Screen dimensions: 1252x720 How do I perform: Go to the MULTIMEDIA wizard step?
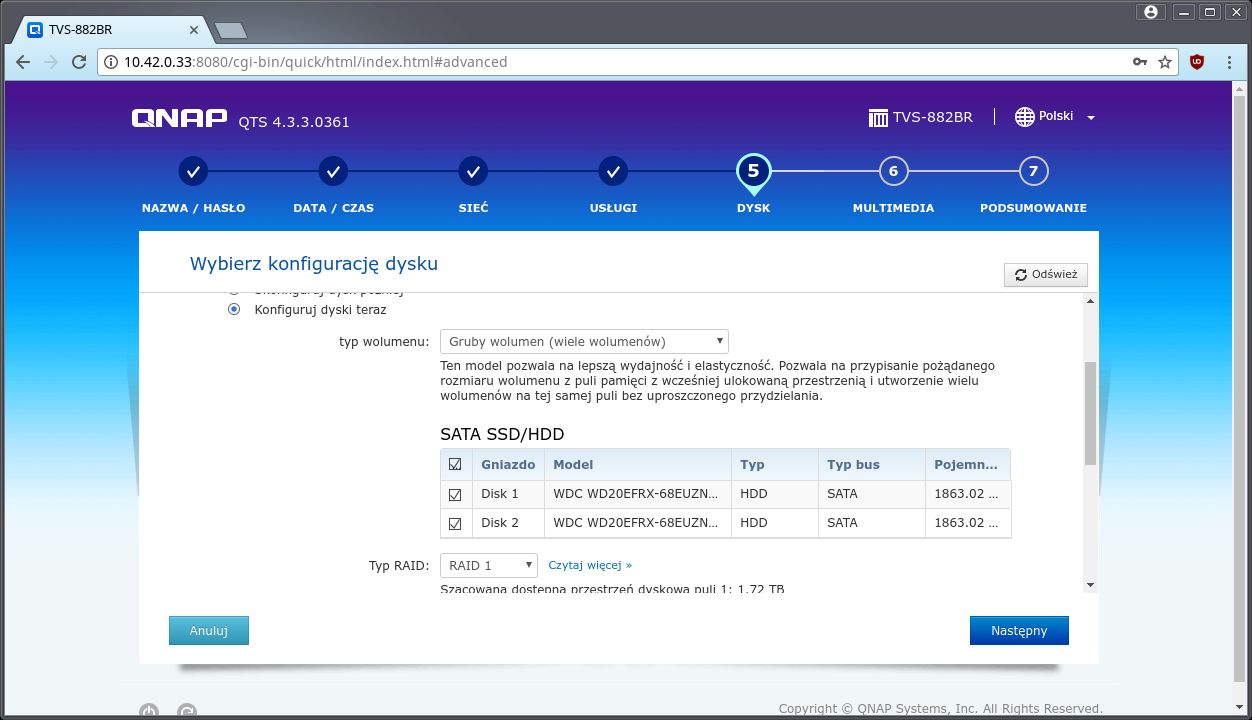pyautogui.click(x=893, y=171)
